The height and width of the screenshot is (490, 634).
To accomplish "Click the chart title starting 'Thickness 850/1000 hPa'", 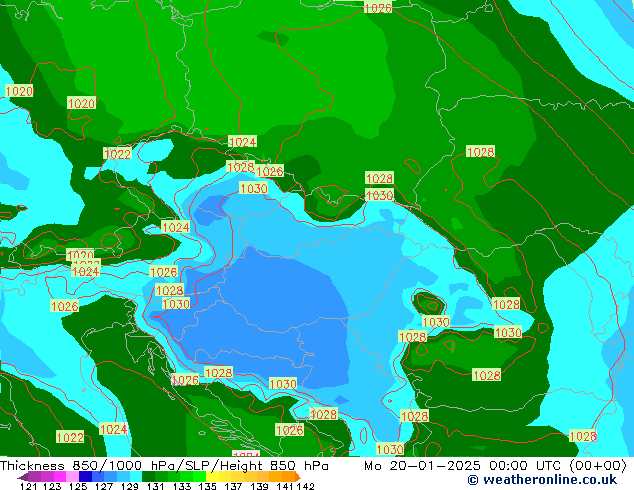I will click(x=164, y=466).
